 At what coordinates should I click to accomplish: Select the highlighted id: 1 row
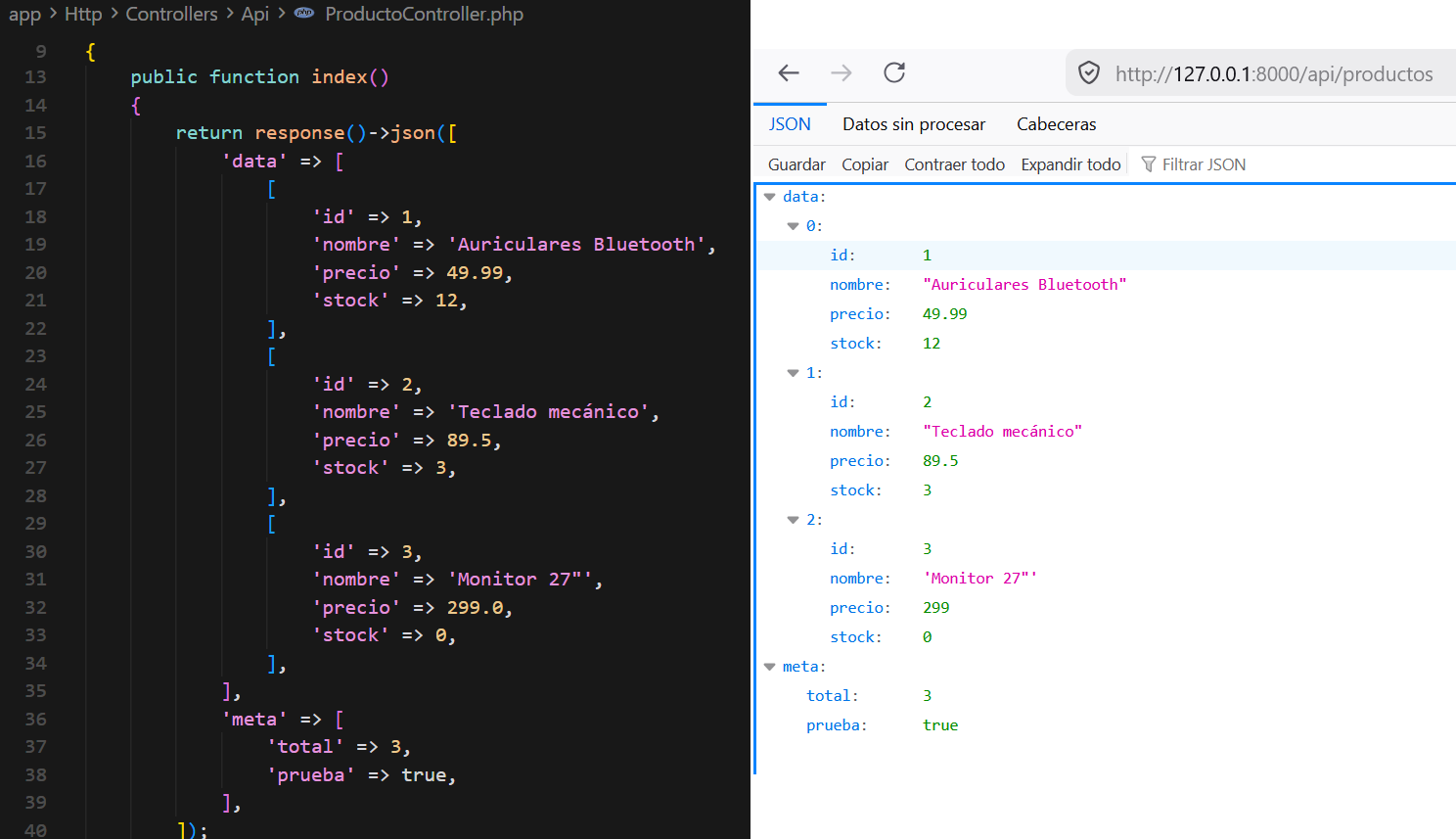(x=1107, y=256)
